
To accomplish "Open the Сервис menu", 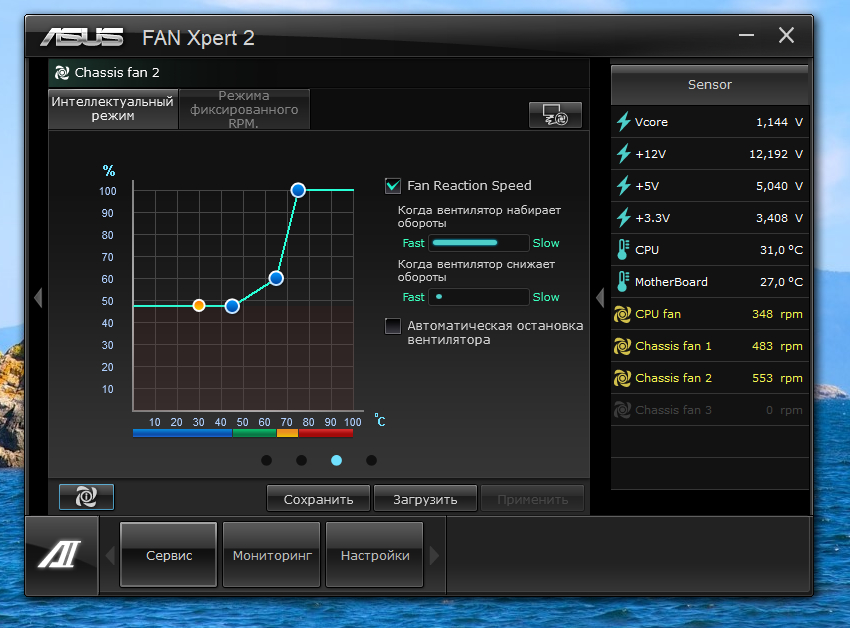I will [169, 555].
